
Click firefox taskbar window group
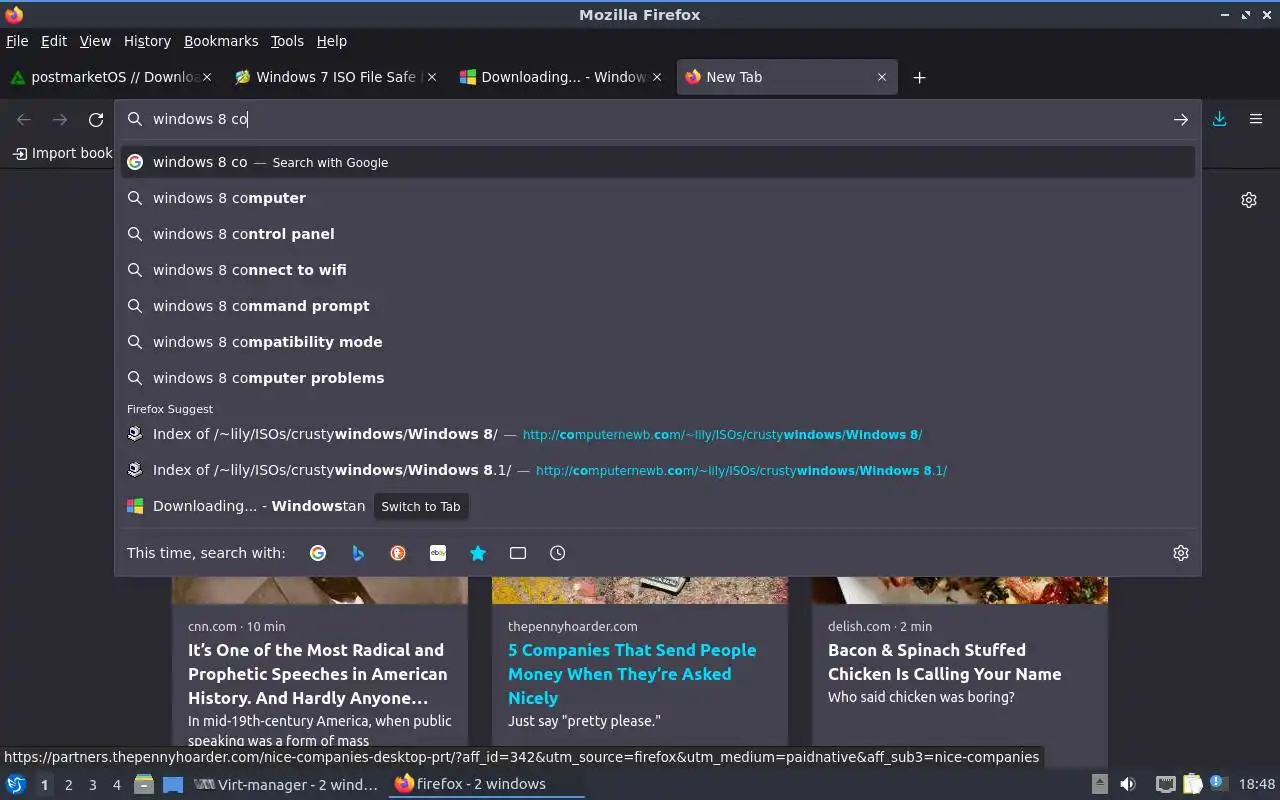point(486,784)
